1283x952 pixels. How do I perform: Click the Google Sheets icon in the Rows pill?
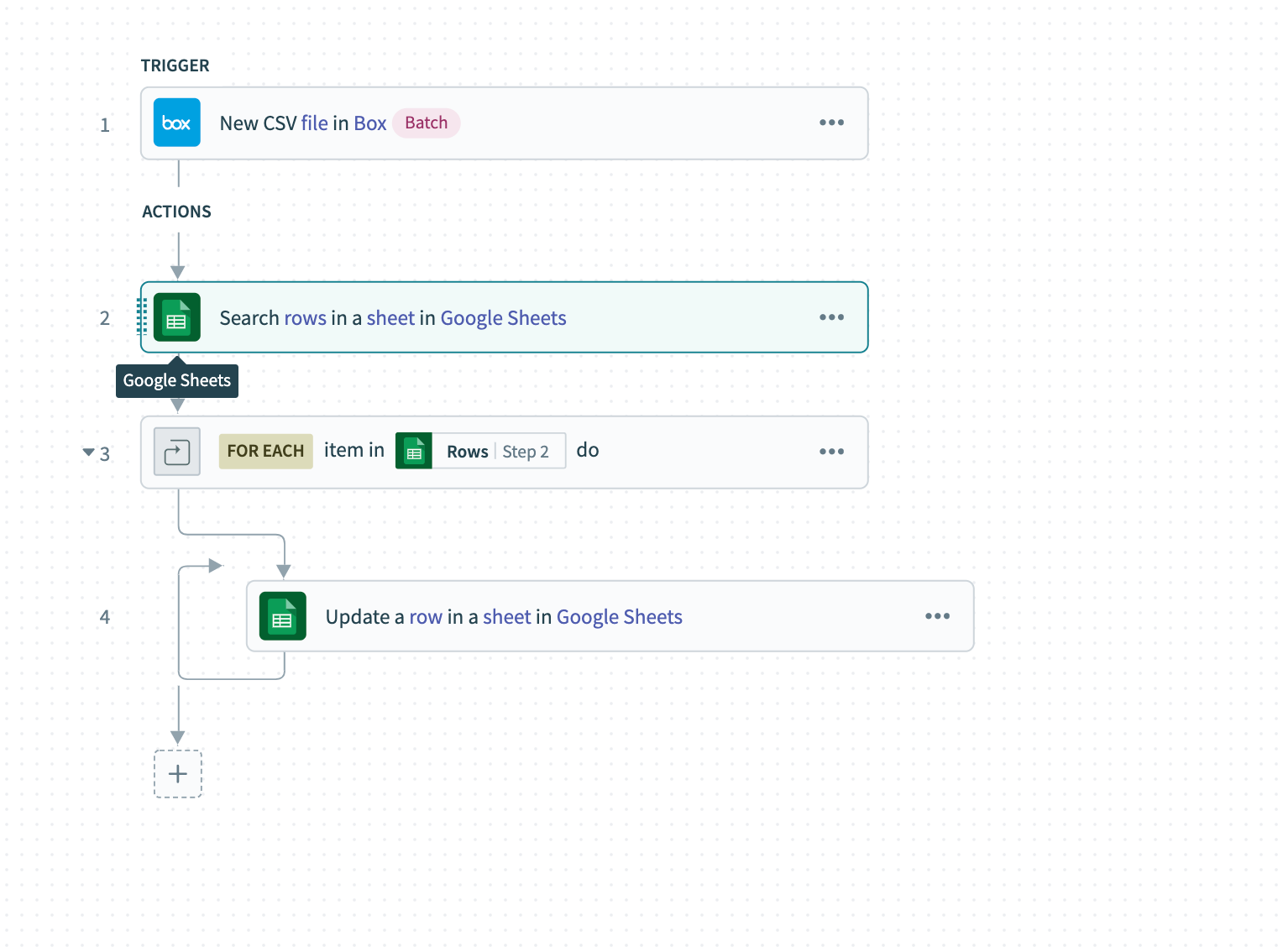(x=414, y=451)
